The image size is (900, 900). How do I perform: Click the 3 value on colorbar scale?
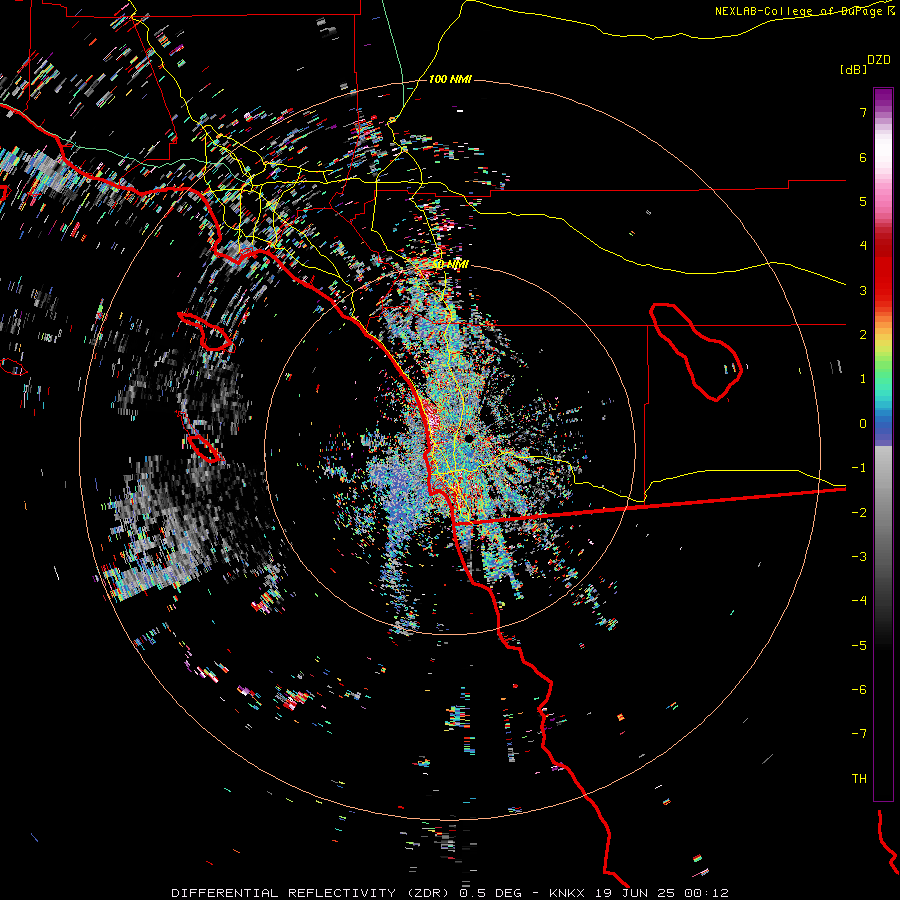tap(863, 290)
